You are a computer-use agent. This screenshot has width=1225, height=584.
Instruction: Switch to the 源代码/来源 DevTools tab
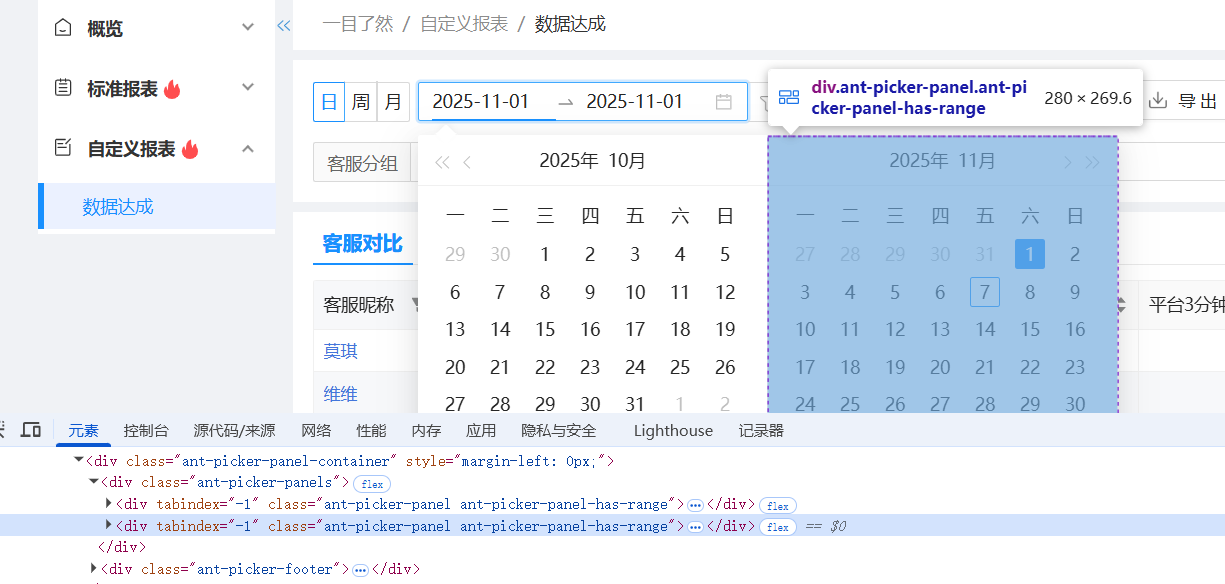pyautogui.click(x=234, y=431)
